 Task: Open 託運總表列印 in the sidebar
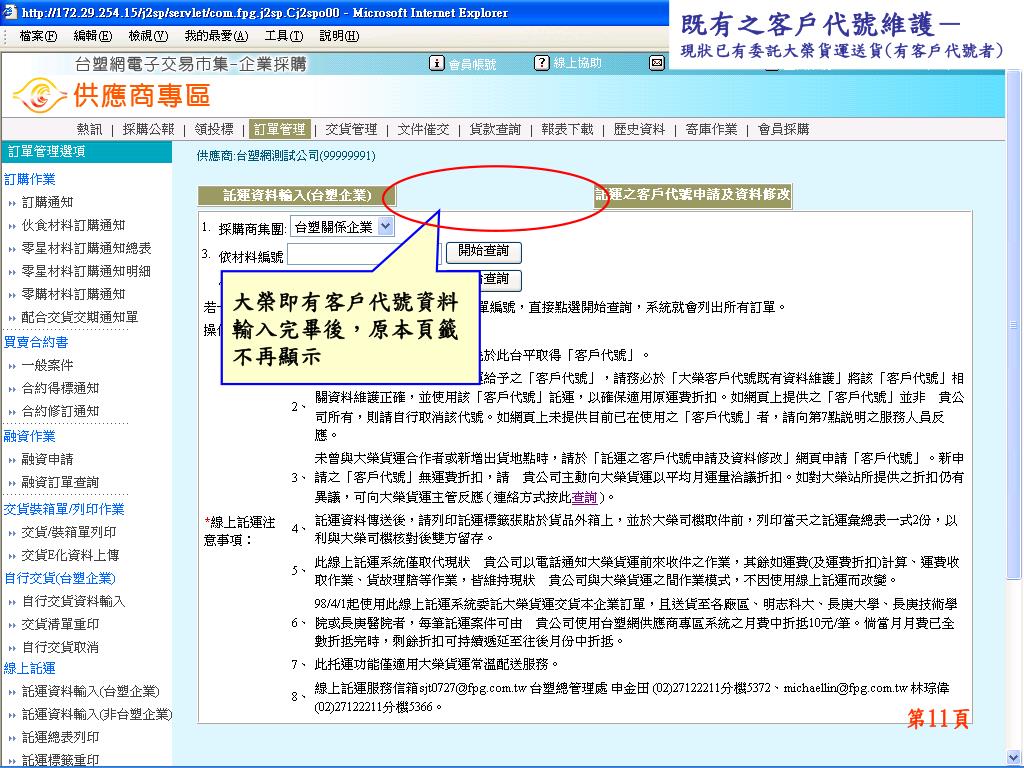60,737
